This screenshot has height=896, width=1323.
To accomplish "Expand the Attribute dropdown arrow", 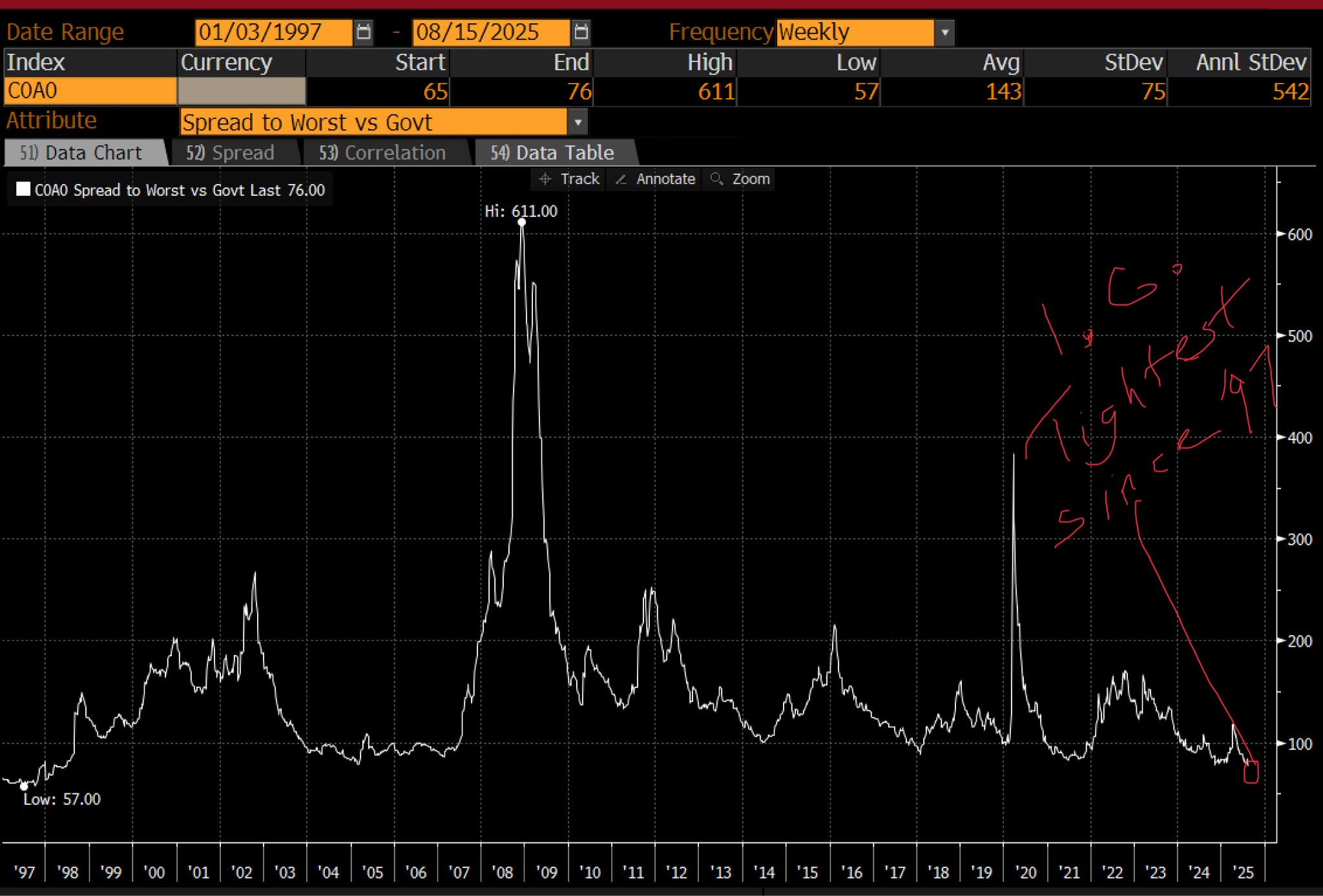I will 578,122.
